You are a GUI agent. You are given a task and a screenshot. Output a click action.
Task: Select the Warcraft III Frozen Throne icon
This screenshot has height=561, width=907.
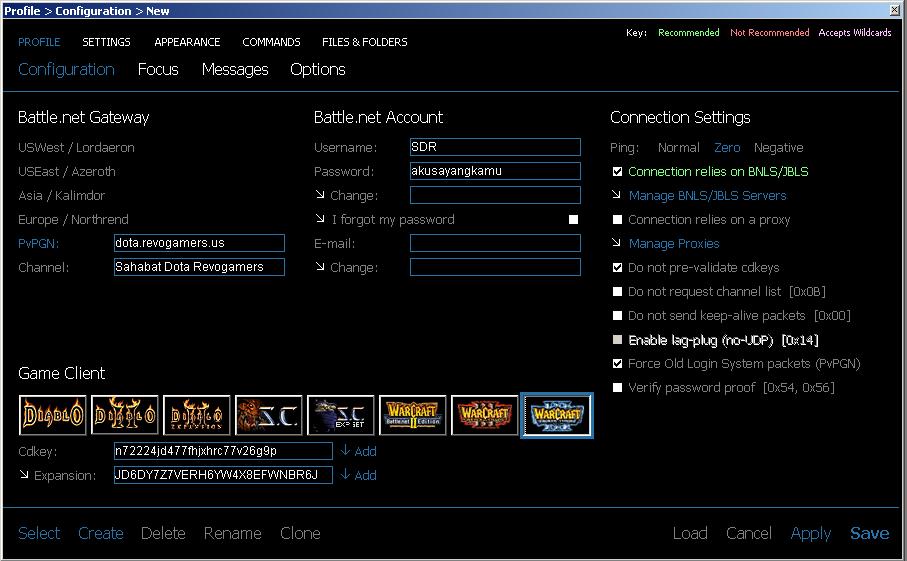point(556,415)
